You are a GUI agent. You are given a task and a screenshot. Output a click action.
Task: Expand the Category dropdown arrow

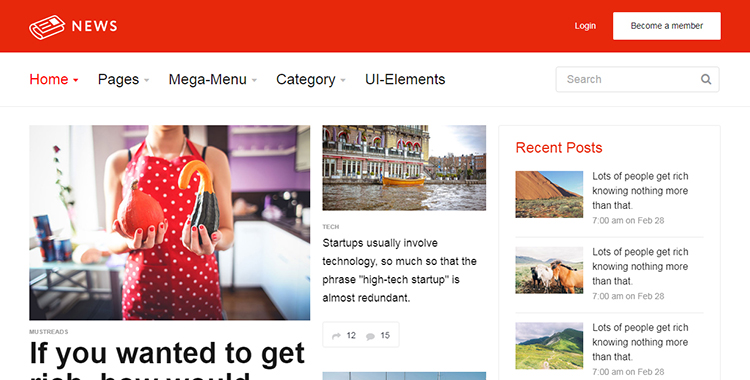343,80
